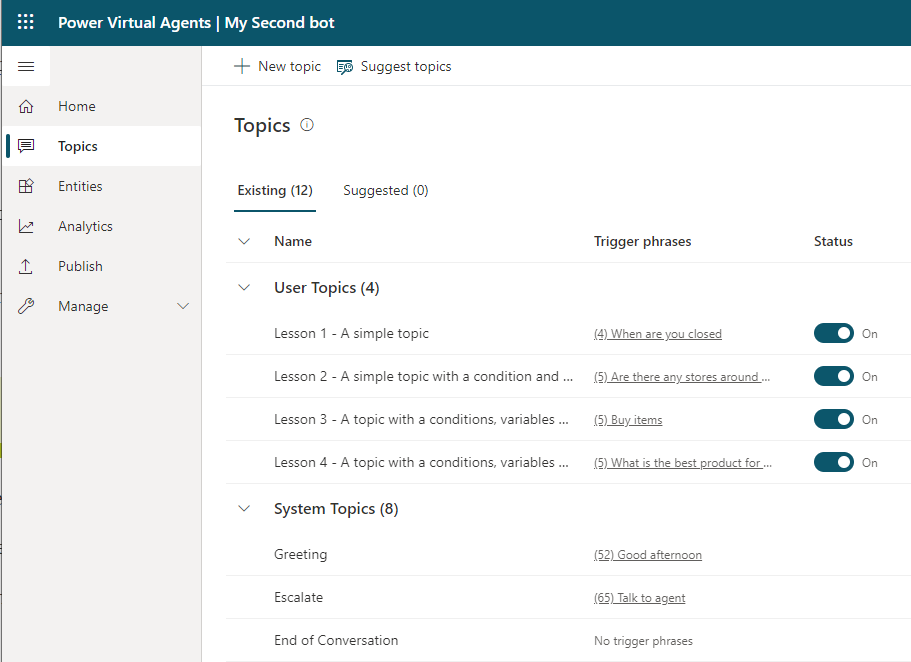This screenshot has width=911, height=662.
Task: Open the Lesson 3 topic name
Action: [x=421, y=420]
